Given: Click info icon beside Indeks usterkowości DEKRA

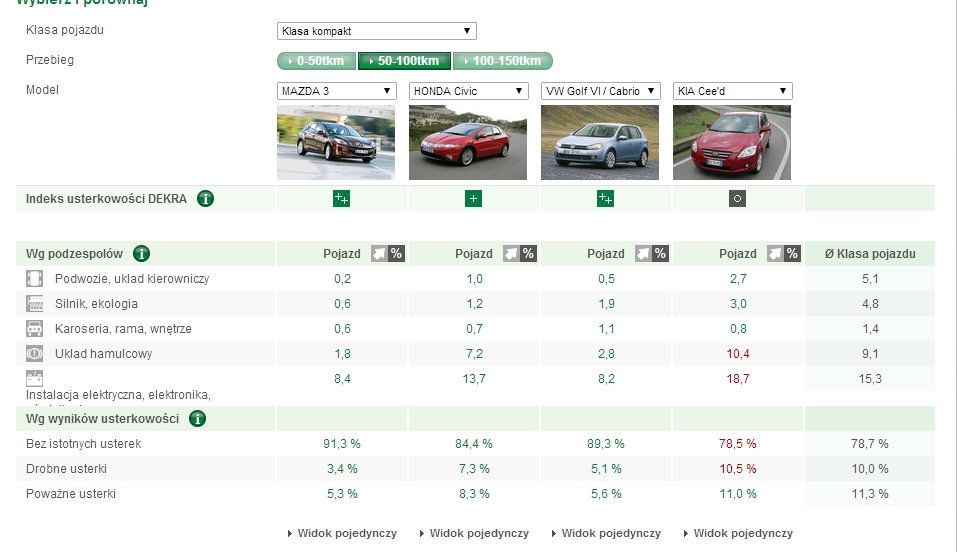Looking at the screenshot, I should pyautogui.click(x=206, y=198).
